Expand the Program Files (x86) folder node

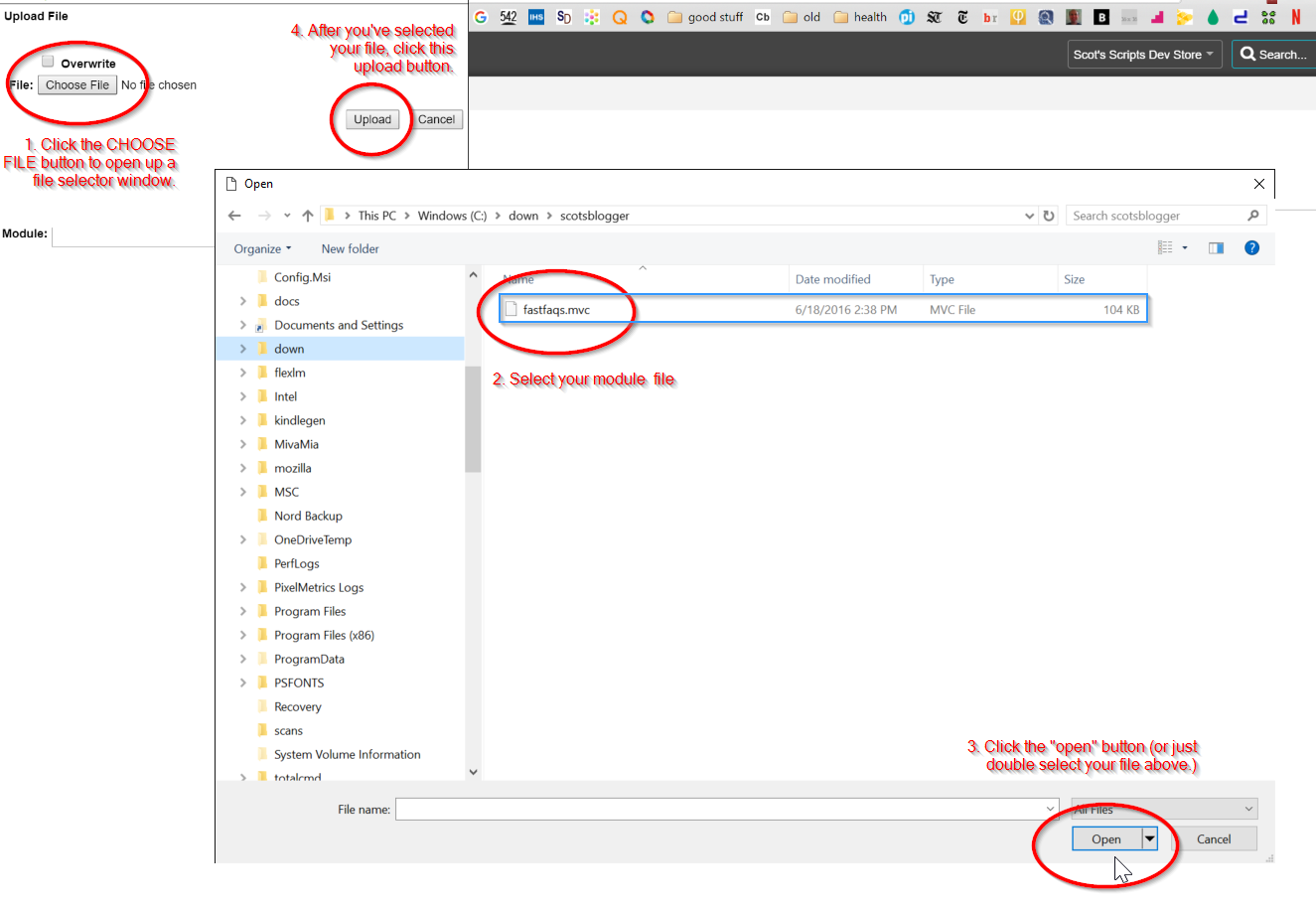[243, 635]
